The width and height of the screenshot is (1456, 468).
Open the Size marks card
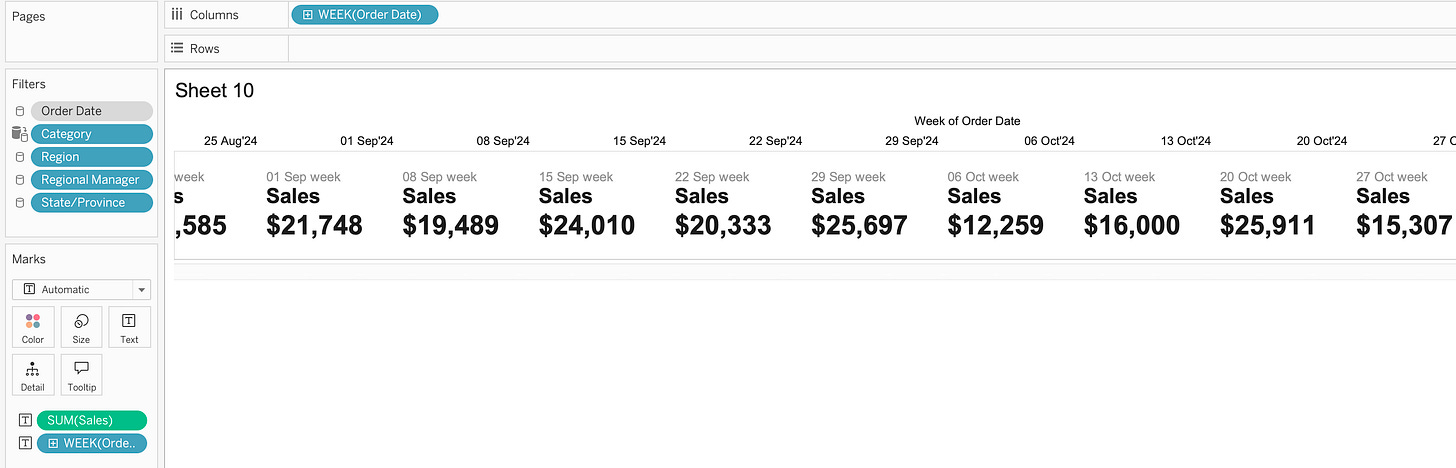pyautogui.click(x=81, y=327)
